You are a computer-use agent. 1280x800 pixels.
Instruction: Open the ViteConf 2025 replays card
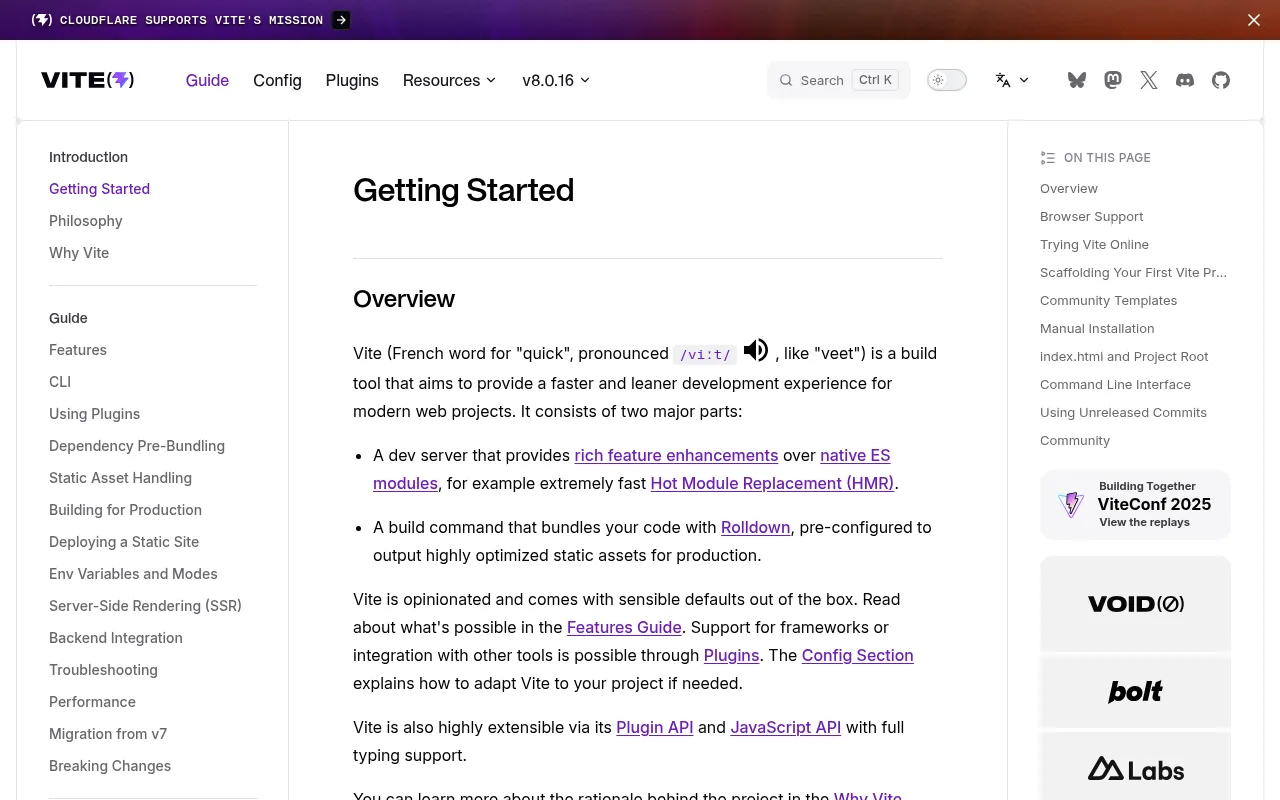point(1135,505)
